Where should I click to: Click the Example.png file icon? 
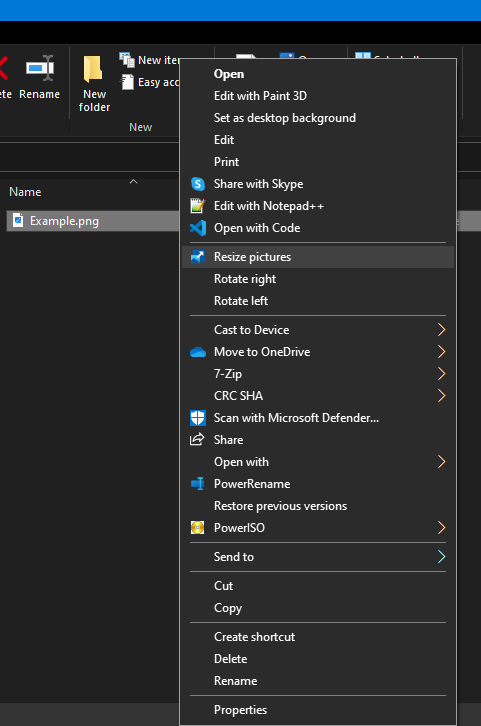[18, 220]
